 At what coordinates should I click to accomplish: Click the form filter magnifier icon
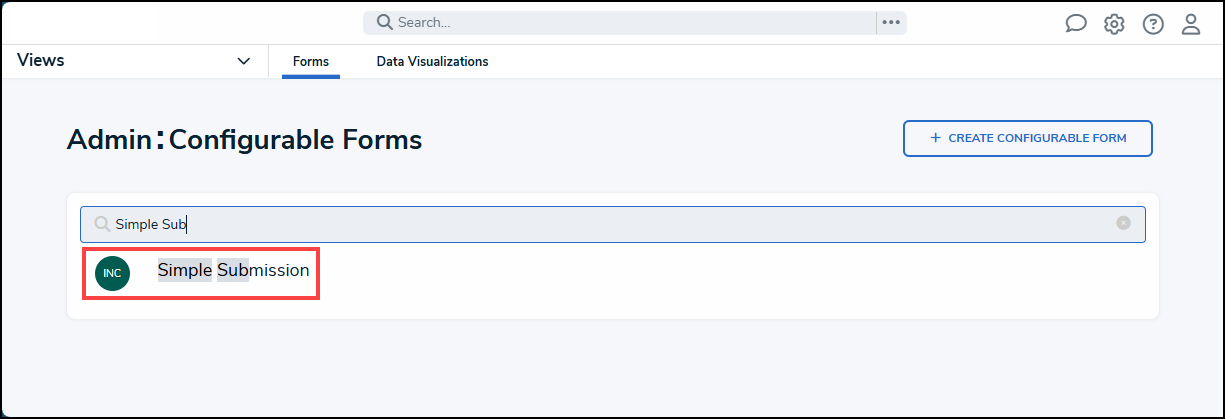[102, 224]
